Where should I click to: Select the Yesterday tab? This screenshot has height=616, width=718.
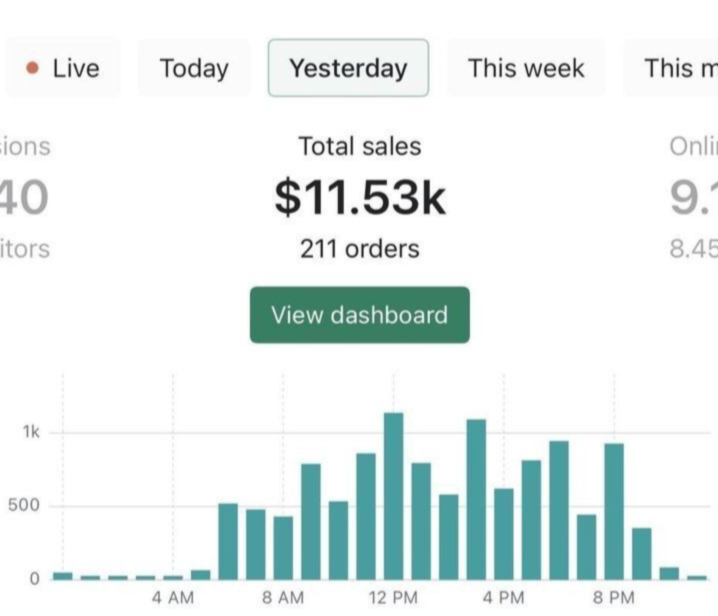348,68
